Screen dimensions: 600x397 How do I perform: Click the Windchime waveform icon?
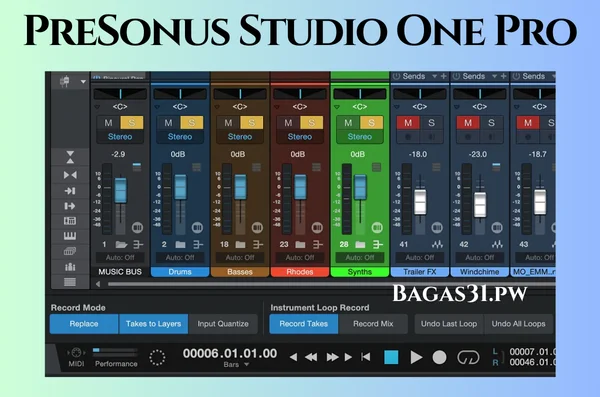pos(497,244)
